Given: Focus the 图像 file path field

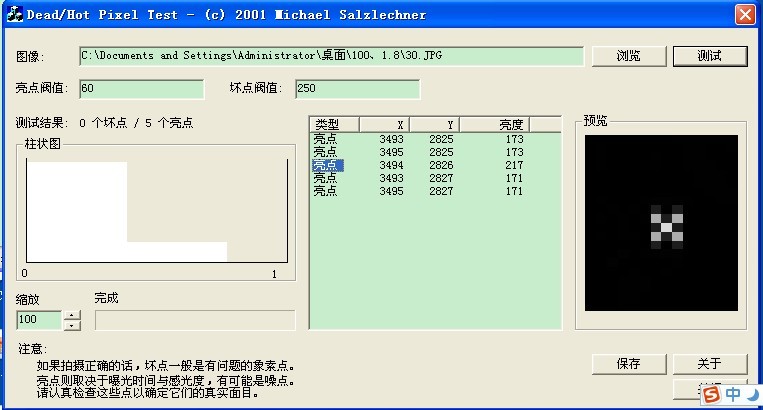Looking at the screenshot, I should click(x=331, y=56).
